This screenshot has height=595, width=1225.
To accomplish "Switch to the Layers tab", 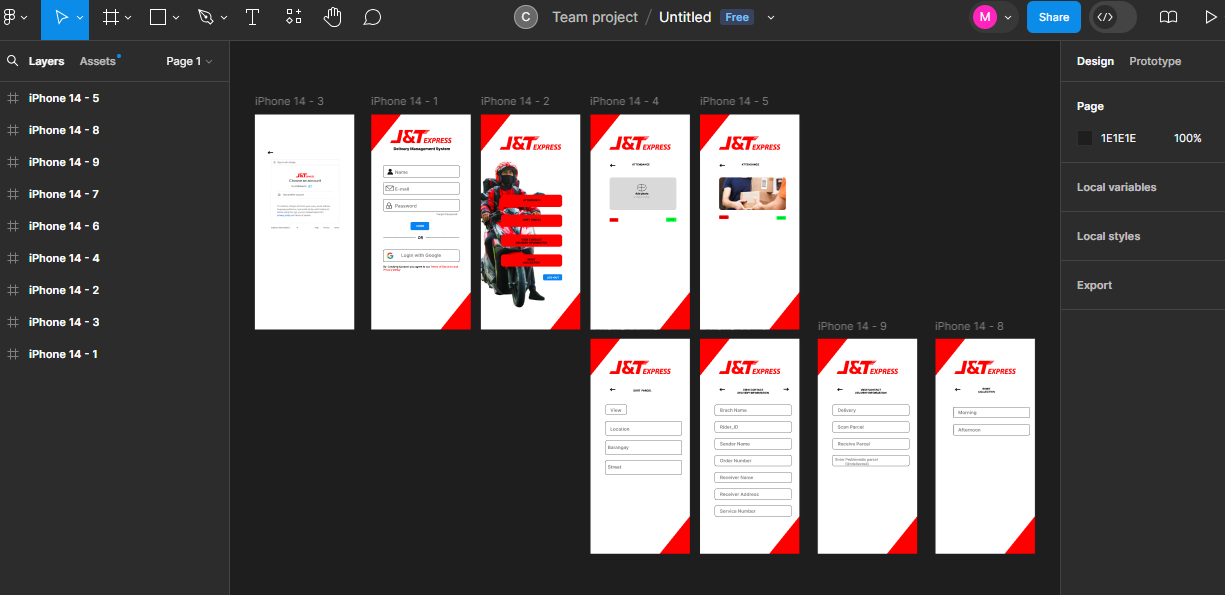I will [x=46, y=61].
